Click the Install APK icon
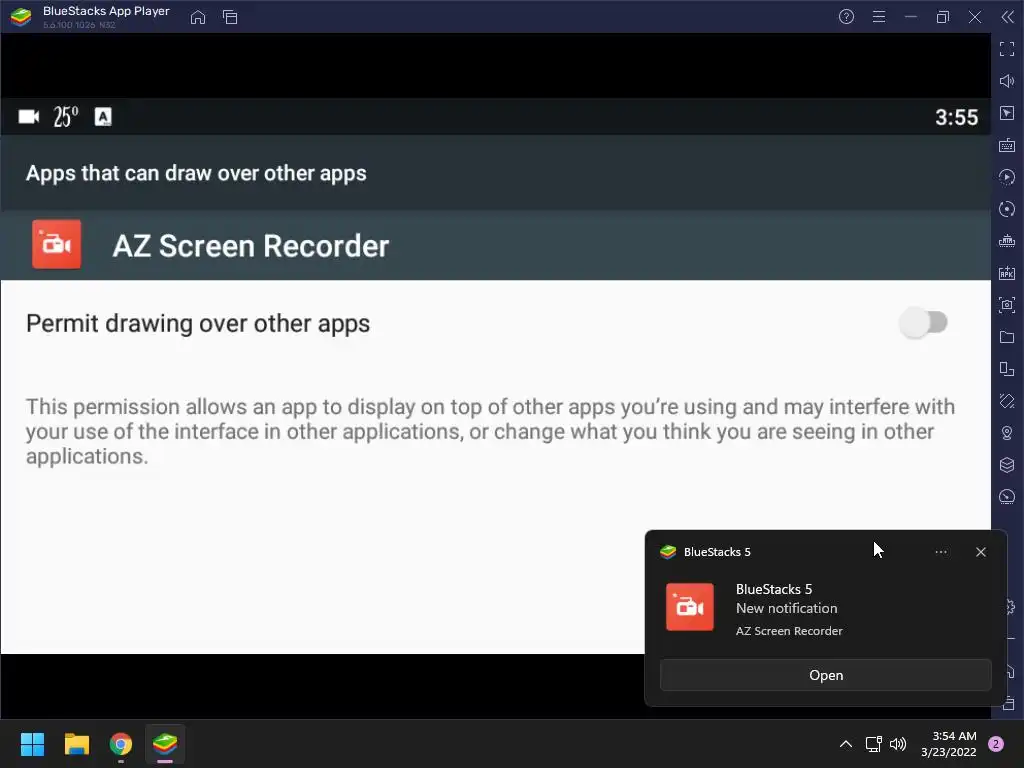Image resolution: width=1024 pixels, height=768 pixels. (1007, 273)
